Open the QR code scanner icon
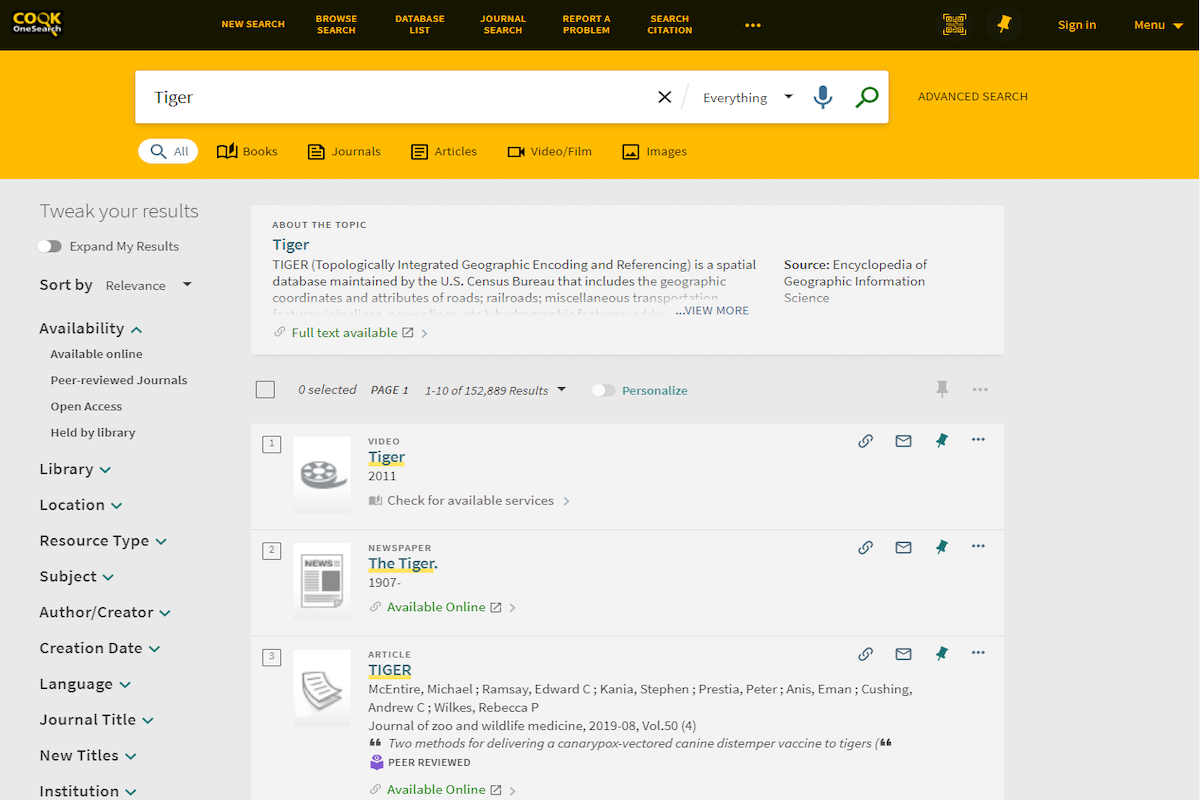The width and height of the screenshot is (1200, 800). tap(954, 24)
